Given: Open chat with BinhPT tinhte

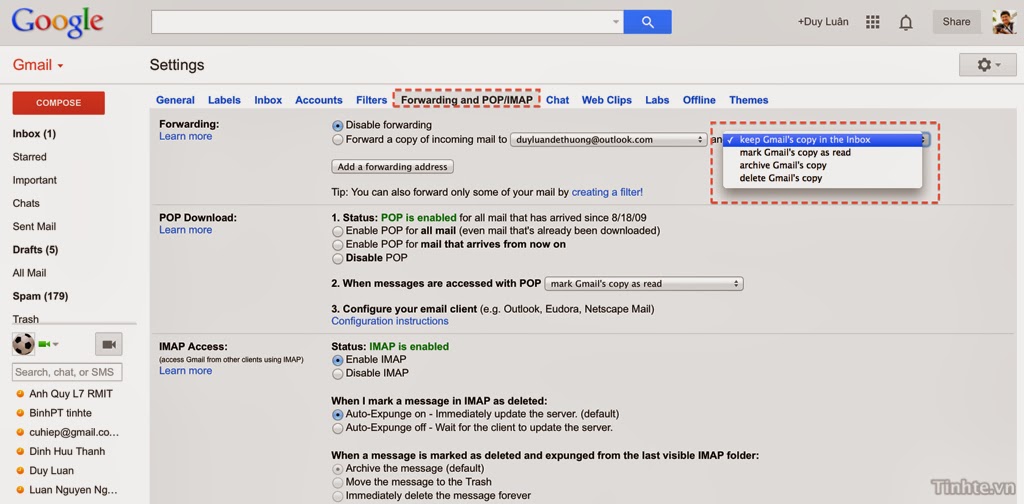Looking at the screenshot, I should 60,413.
